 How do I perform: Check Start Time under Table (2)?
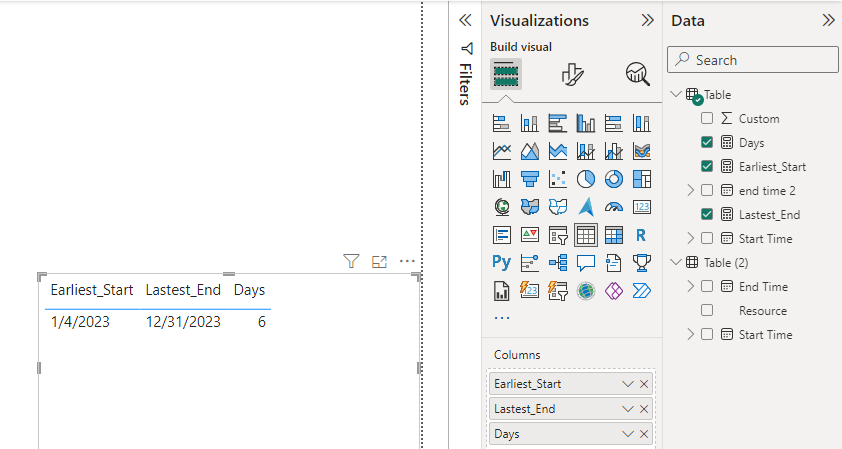tap(707, 334)
